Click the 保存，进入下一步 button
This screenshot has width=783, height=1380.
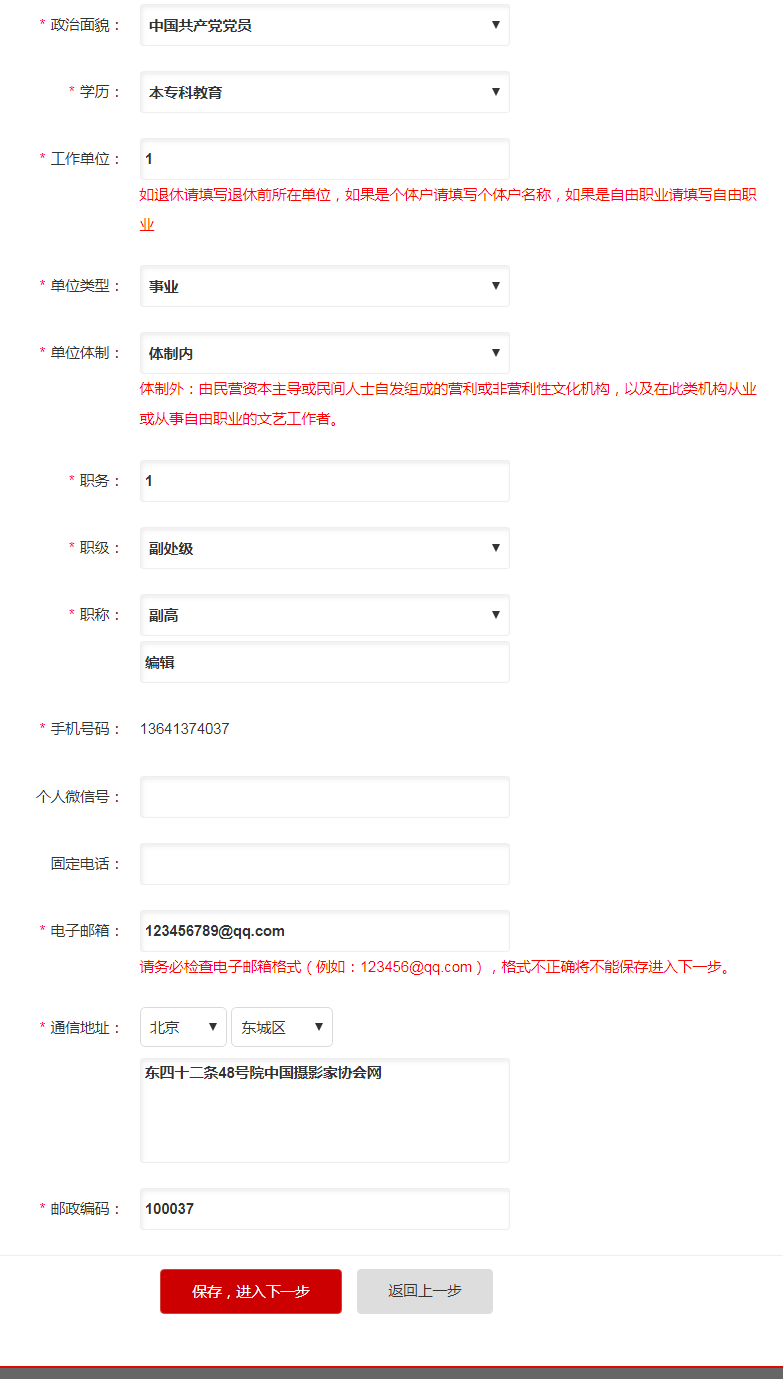pos(251,1291)
